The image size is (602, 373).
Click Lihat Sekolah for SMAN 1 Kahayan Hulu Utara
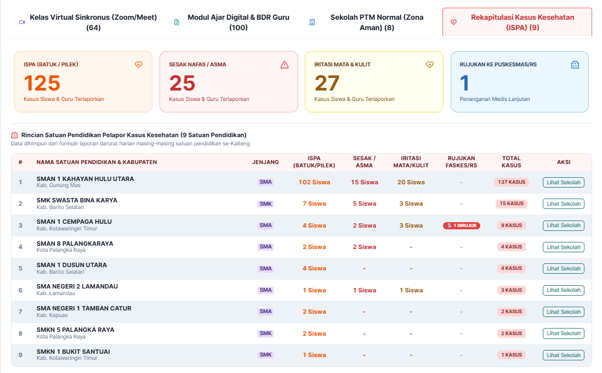pos(563,182)
